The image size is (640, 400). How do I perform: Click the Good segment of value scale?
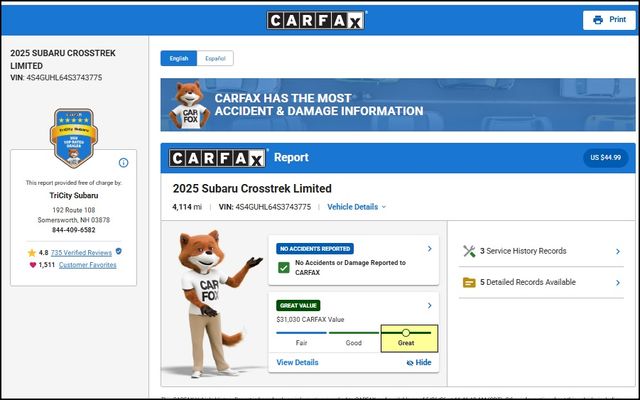click(353, 338)
